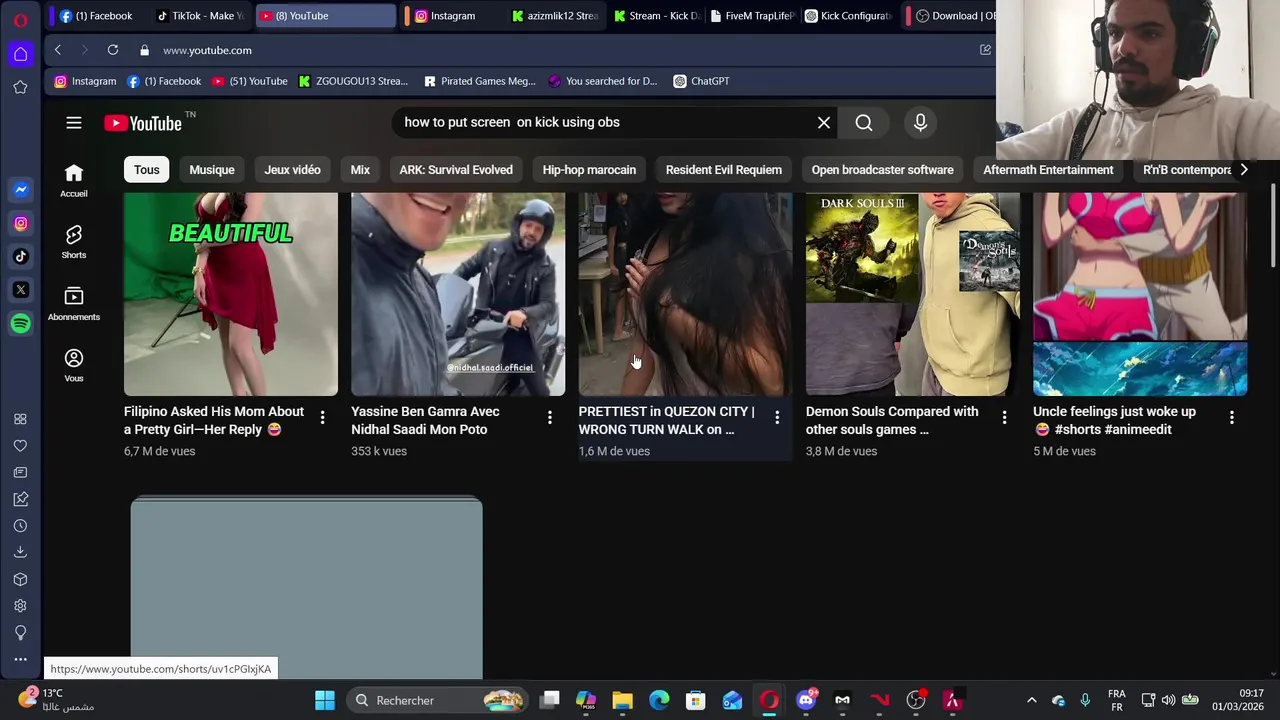The width and height of the screenshot is (1280, 720).
Task: Select the Jeux vidéo filter chip
Action: coord(292,170)
